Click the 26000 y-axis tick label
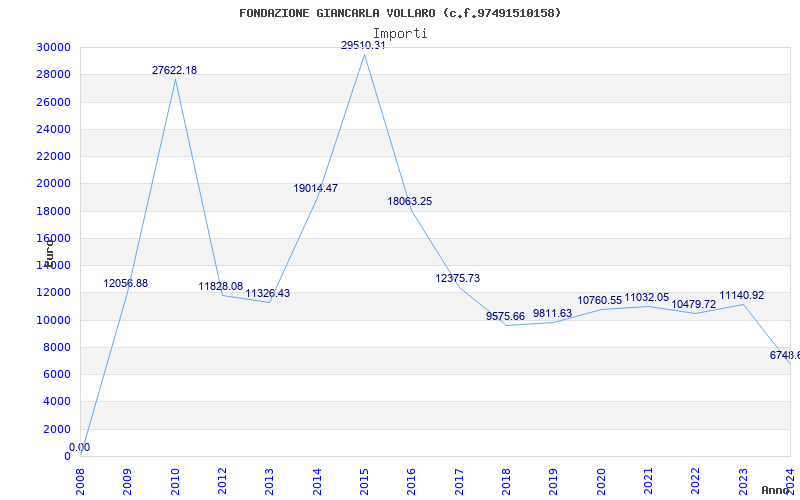 pyautogui.click(x=53, y=102)
